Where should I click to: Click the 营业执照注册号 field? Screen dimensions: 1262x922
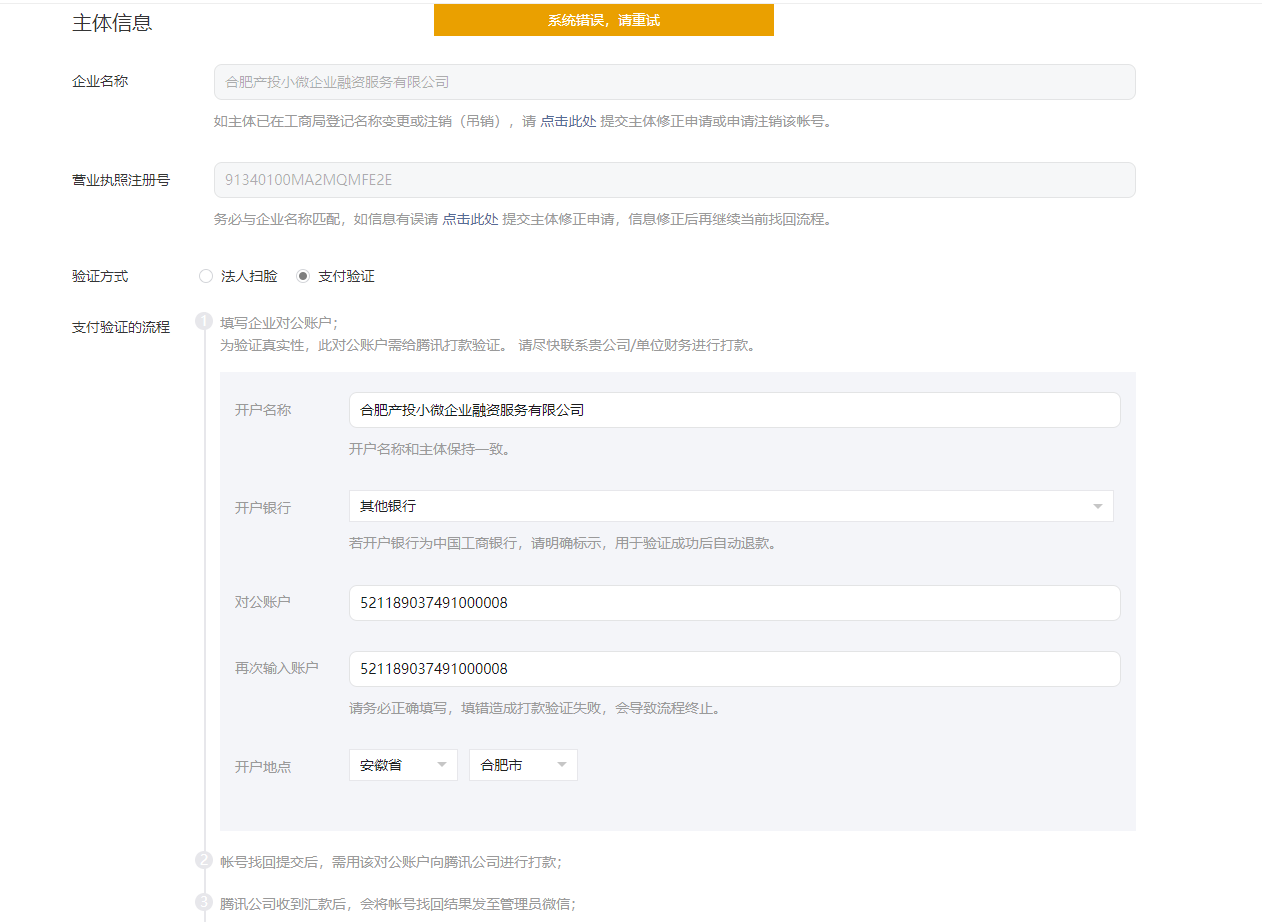point(675,180)
